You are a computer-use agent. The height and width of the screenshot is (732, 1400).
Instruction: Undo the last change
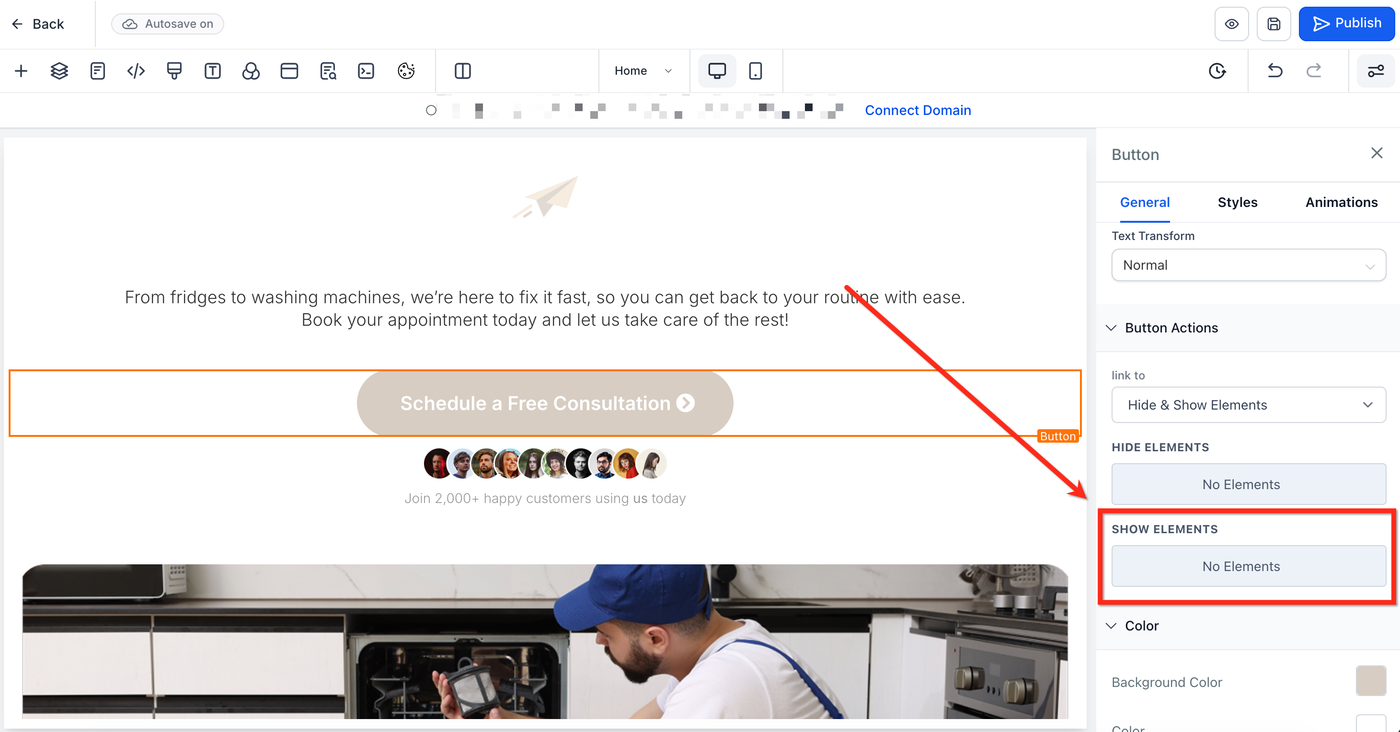[x=1275, y=71]
